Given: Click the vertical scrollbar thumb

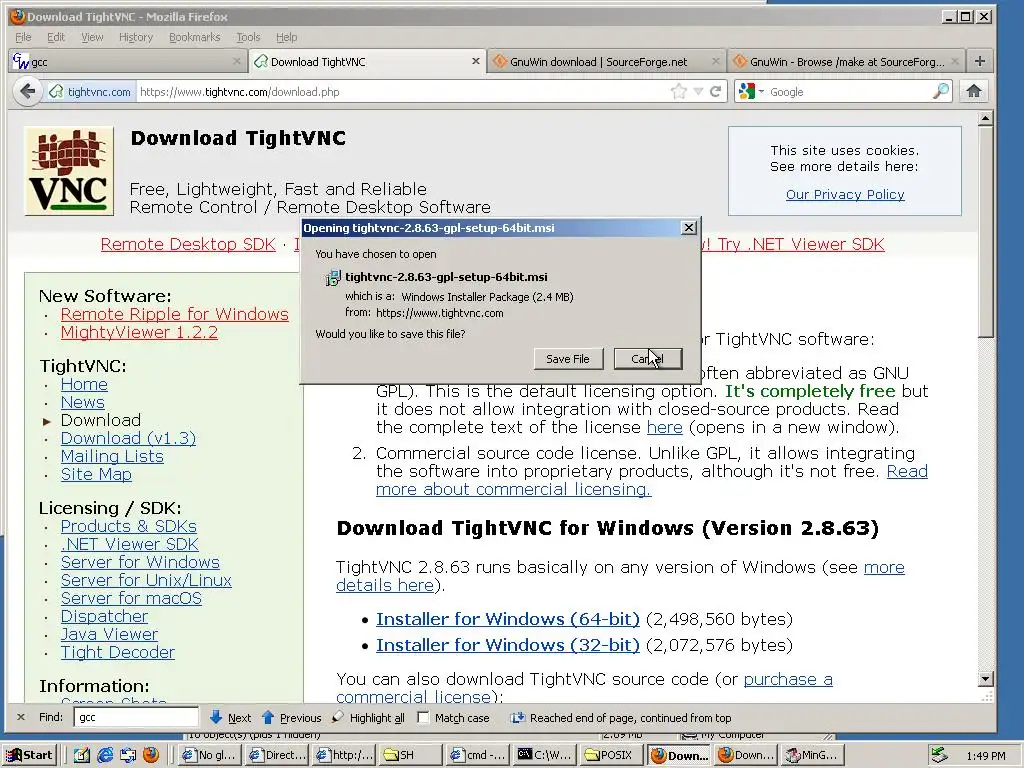Looking at the screenshot, I should [986, 232].
